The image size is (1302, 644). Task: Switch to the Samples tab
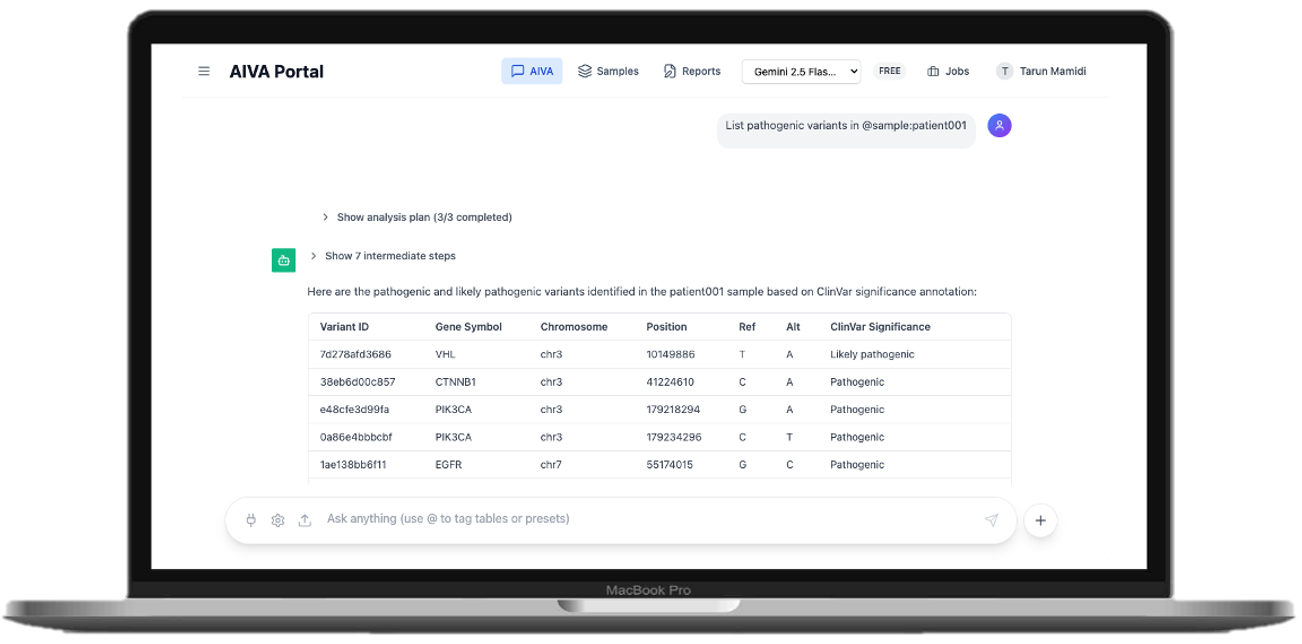(x=608, y=71)
